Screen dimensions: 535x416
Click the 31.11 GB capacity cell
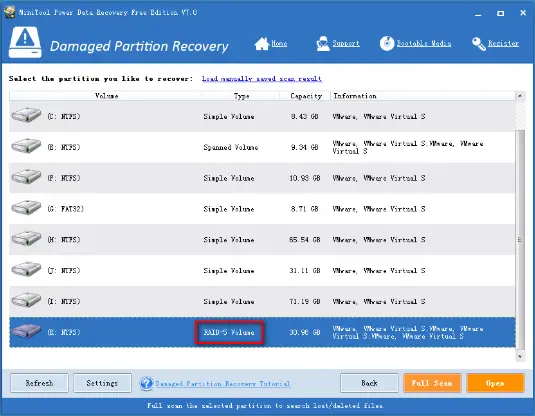pos(305,271)
